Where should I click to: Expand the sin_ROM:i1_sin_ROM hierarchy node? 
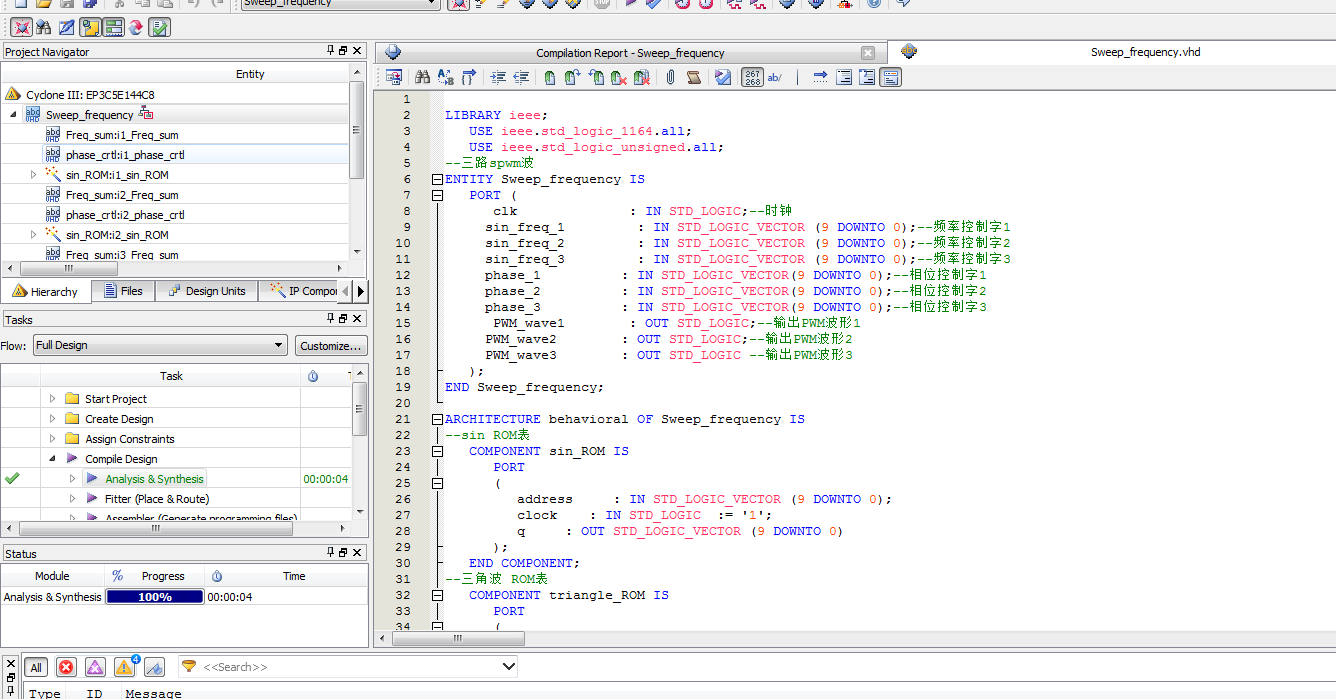33,175
